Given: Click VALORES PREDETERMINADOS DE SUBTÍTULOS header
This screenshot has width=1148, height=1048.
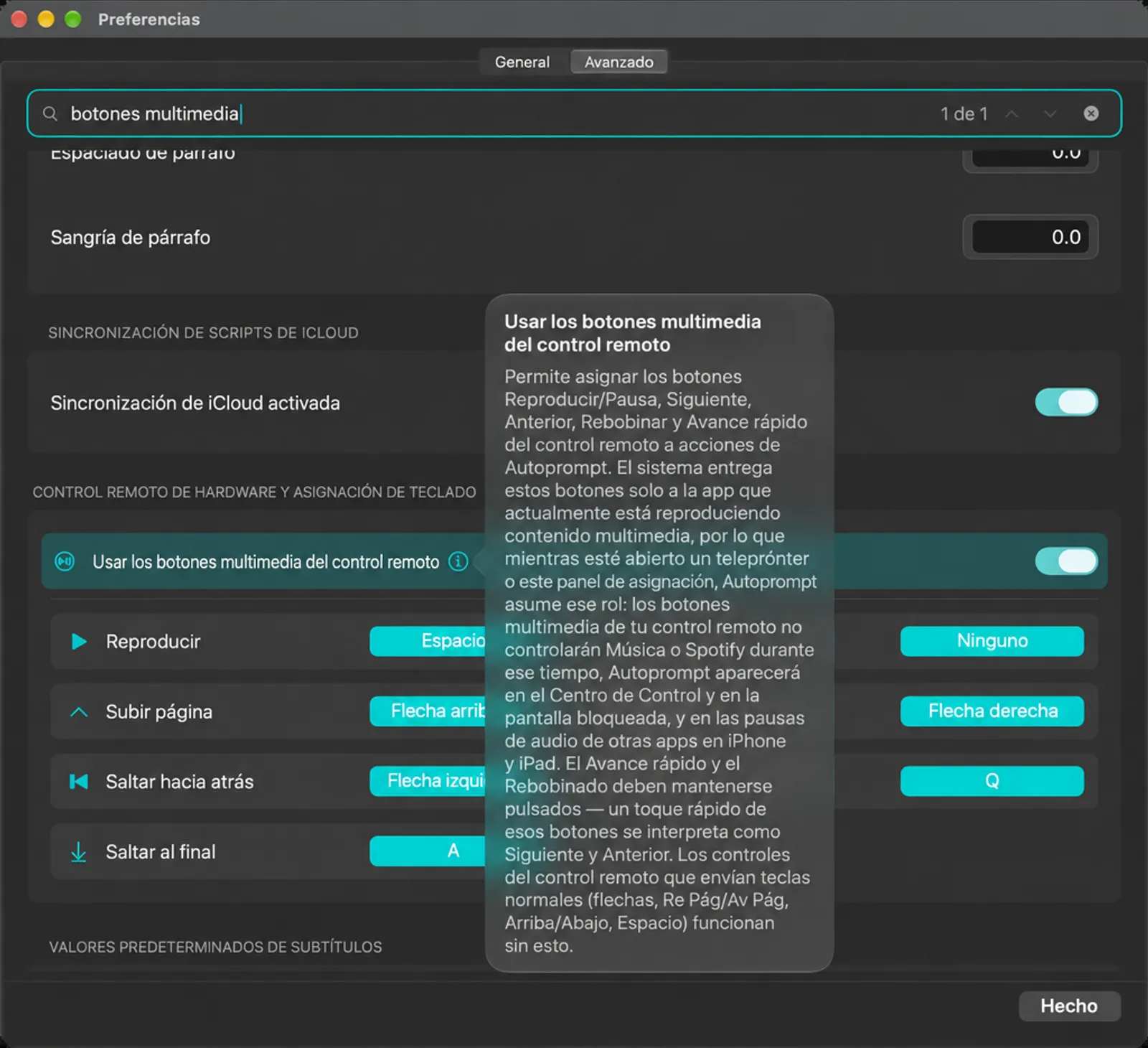Looking at the screenshot, I should [x=215, y=947].
